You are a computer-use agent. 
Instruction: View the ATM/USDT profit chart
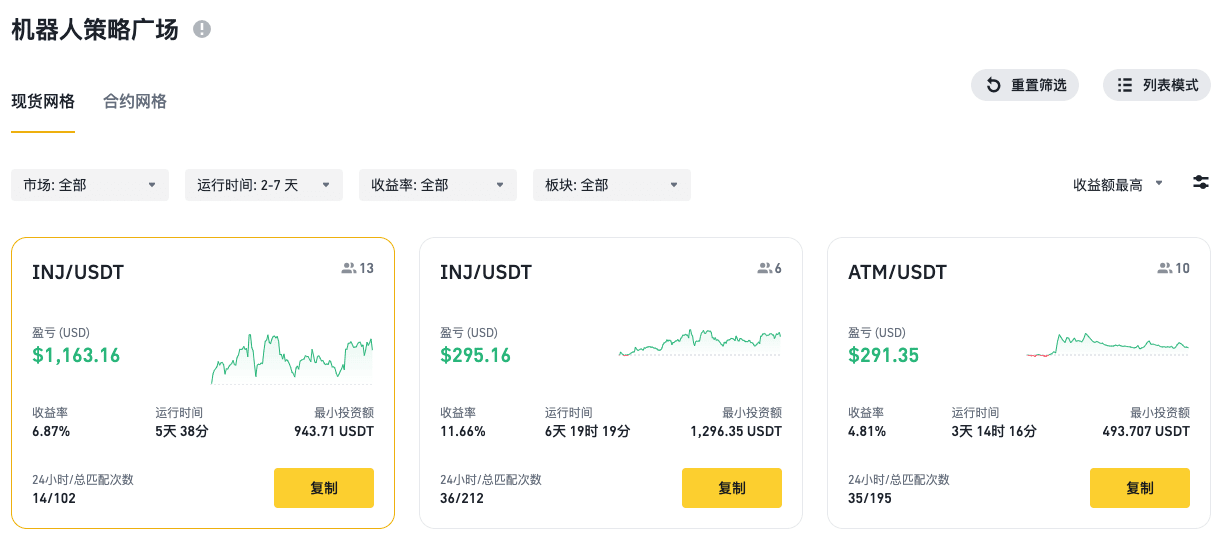pos(1108,346)
